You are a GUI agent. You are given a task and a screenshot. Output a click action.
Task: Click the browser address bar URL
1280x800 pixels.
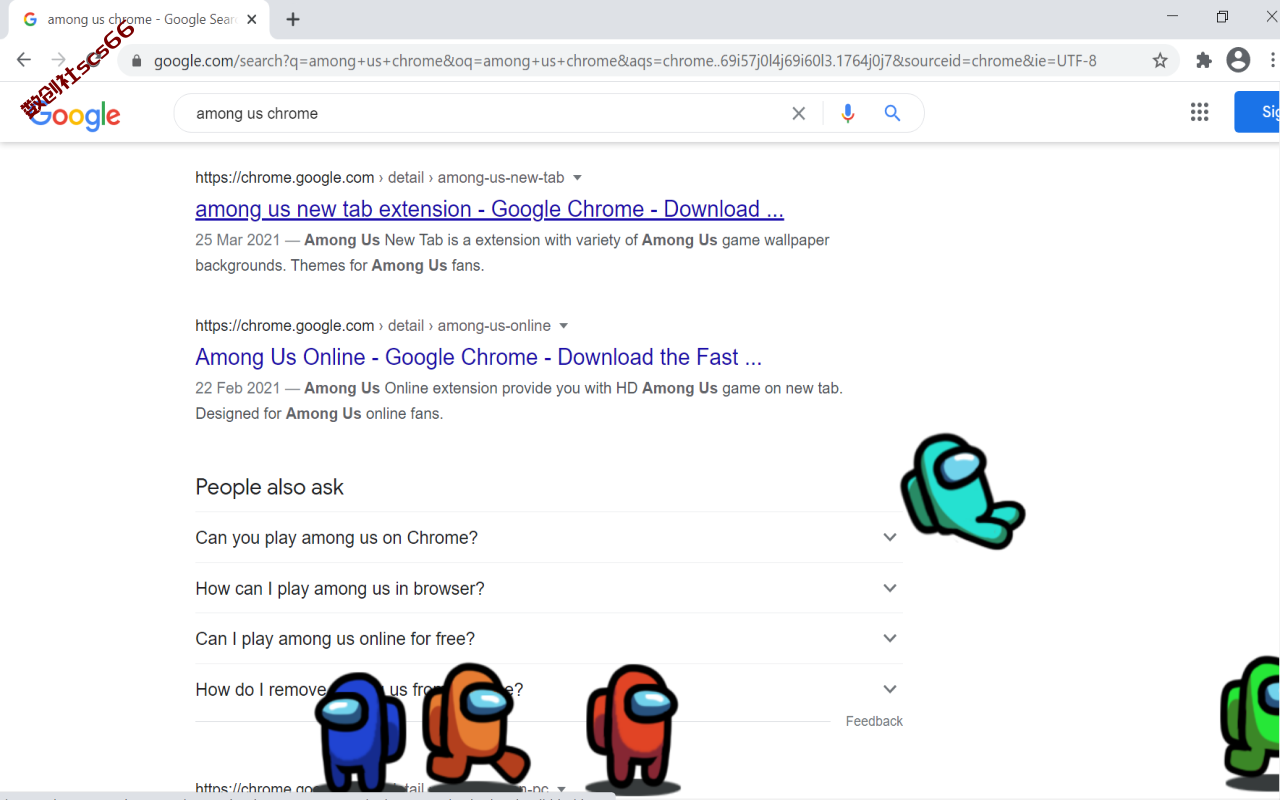625,61
